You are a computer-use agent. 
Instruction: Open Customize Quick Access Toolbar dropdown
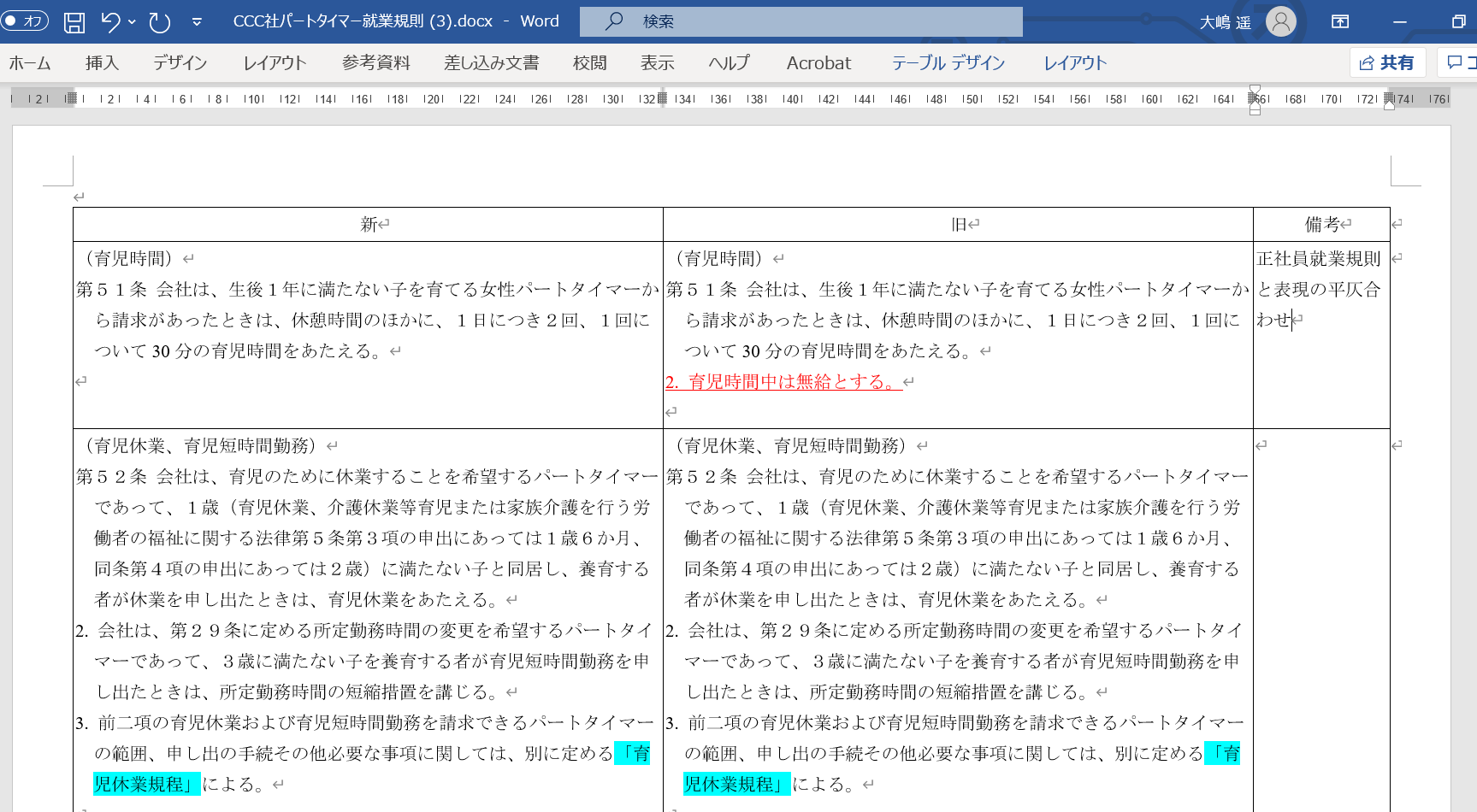click(x=197, y=22)
